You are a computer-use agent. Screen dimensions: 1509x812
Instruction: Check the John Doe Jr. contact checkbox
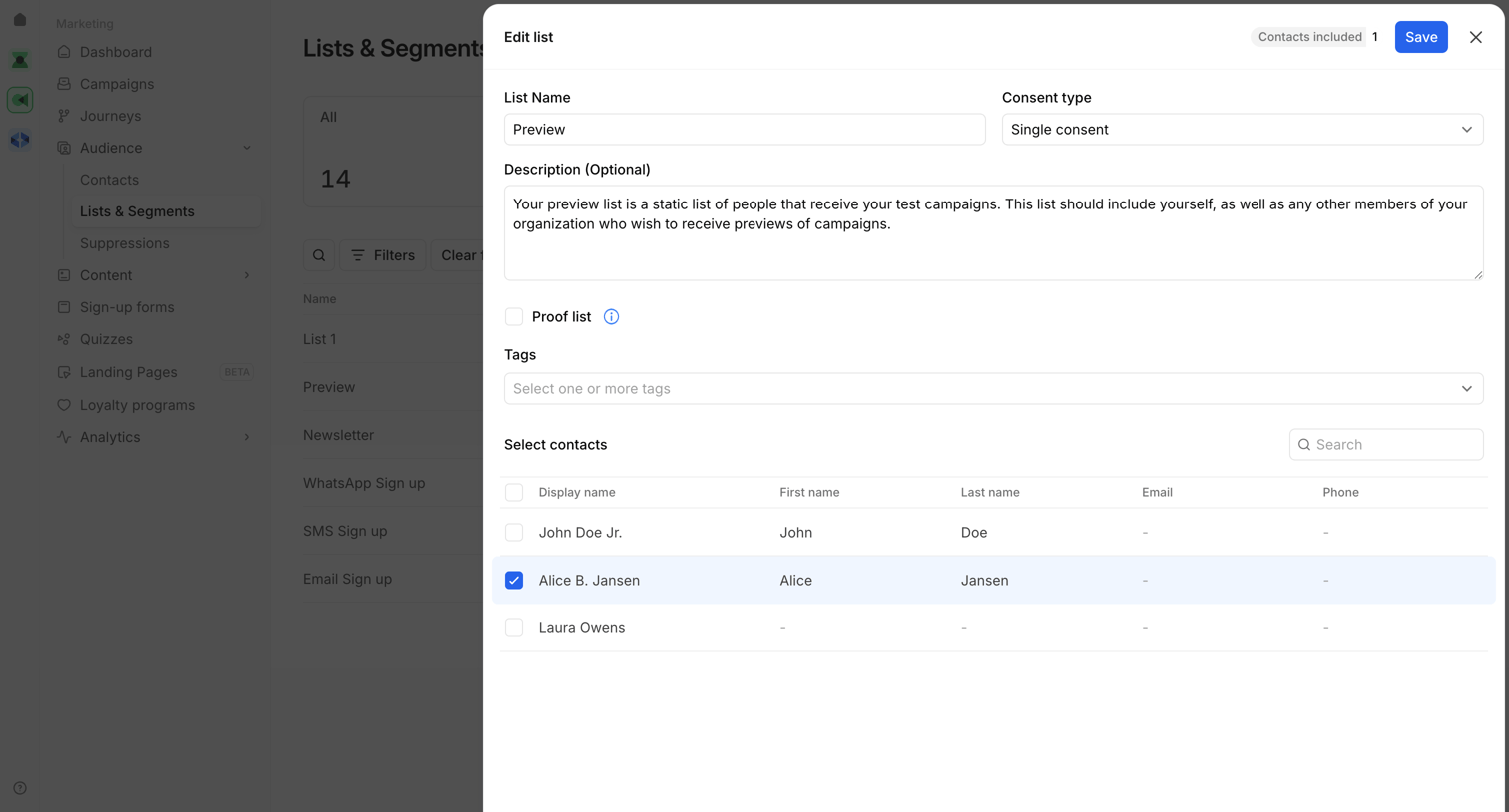point(514,533)
